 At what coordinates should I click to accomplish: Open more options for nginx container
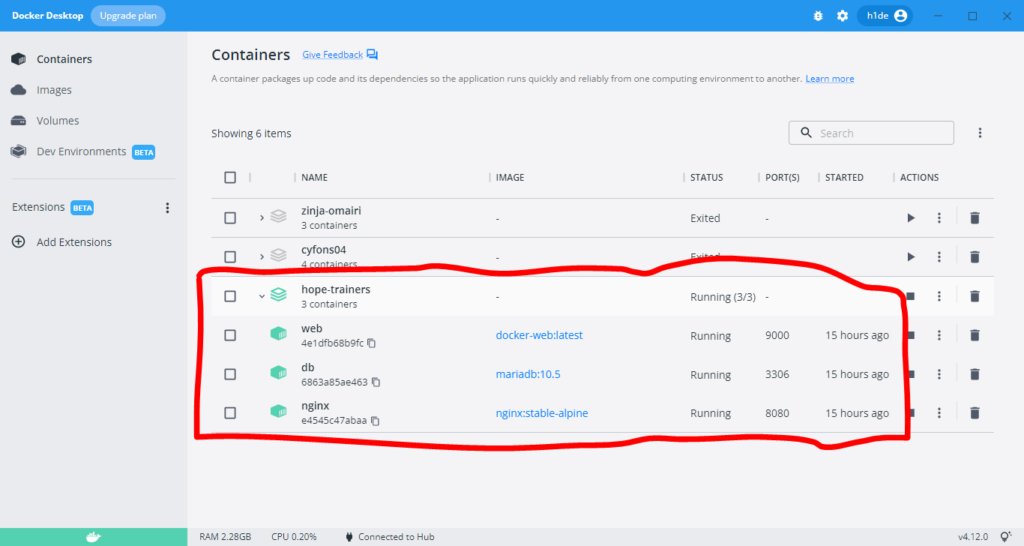click(939, 413)
